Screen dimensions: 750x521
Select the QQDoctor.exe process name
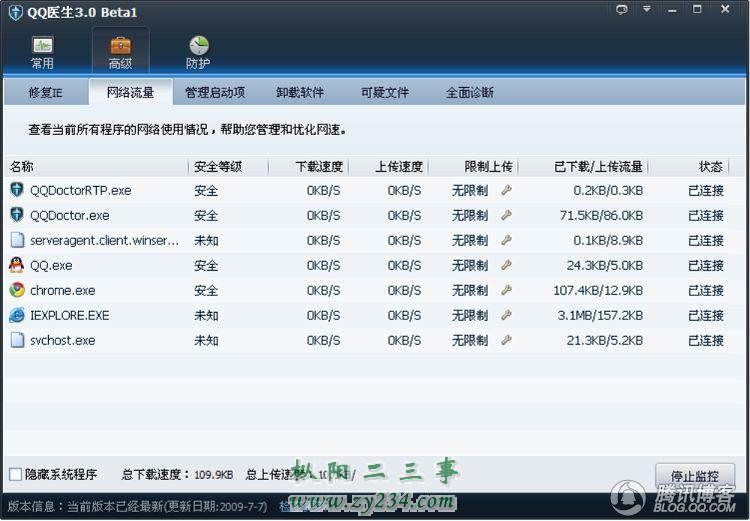click(x=70, y=215)
